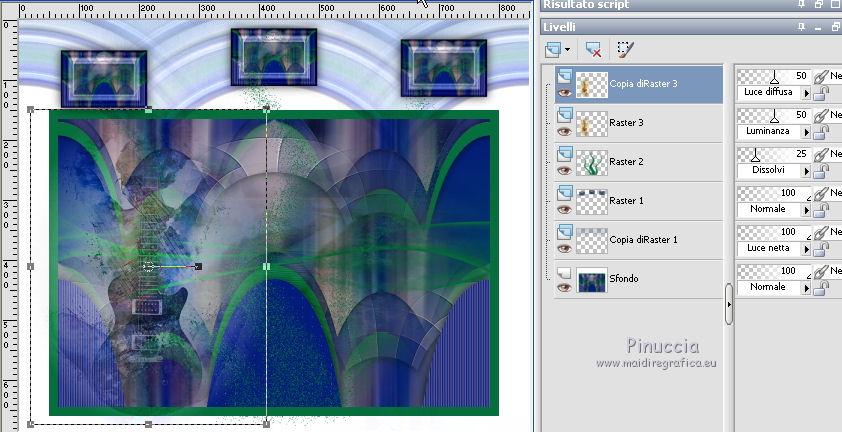842x432 pixels.
Task: Select the Copia diRaster 1 layer
Action: [x=645, y=240]
